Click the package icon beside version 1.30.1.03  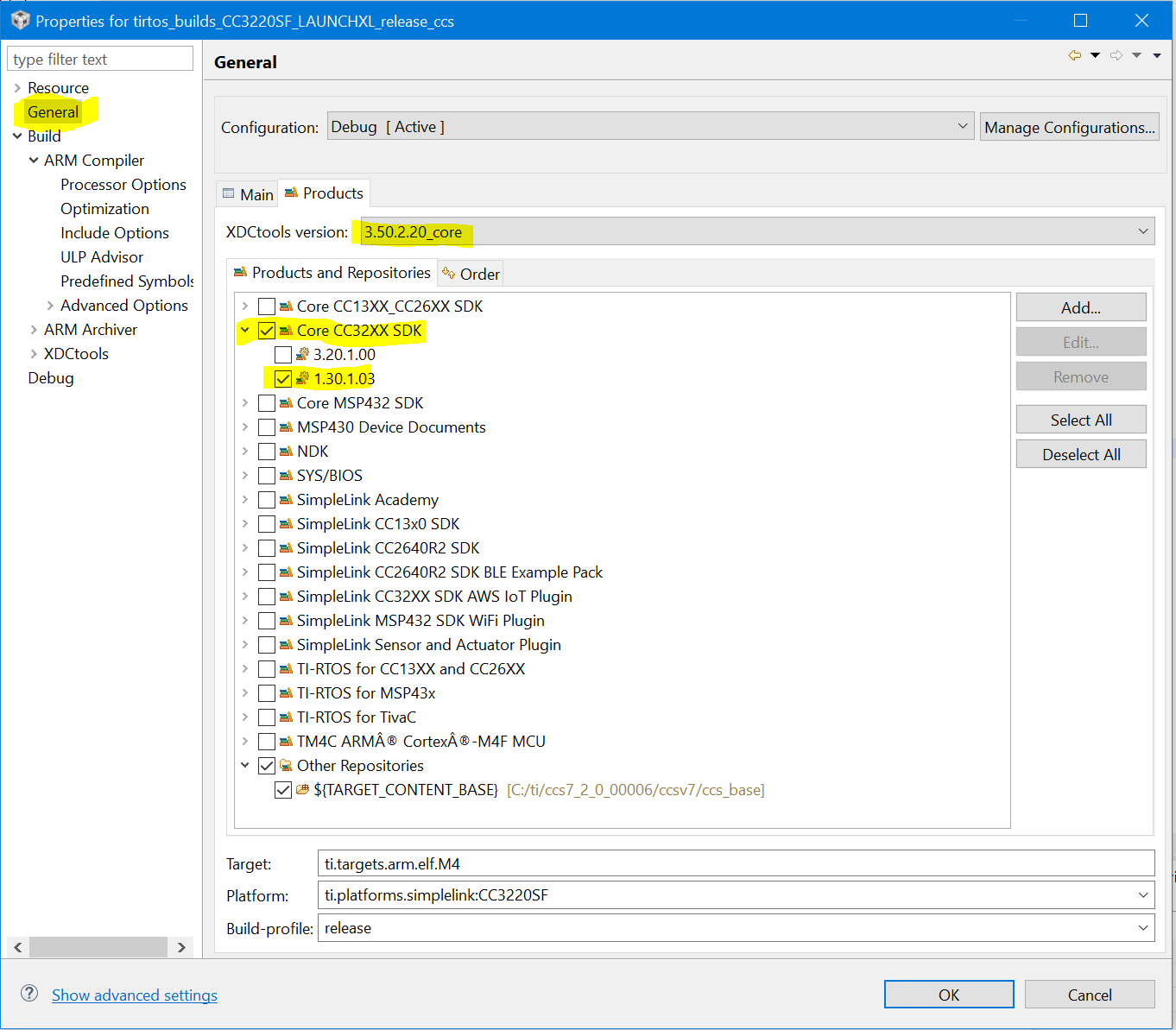click(301, 378)
